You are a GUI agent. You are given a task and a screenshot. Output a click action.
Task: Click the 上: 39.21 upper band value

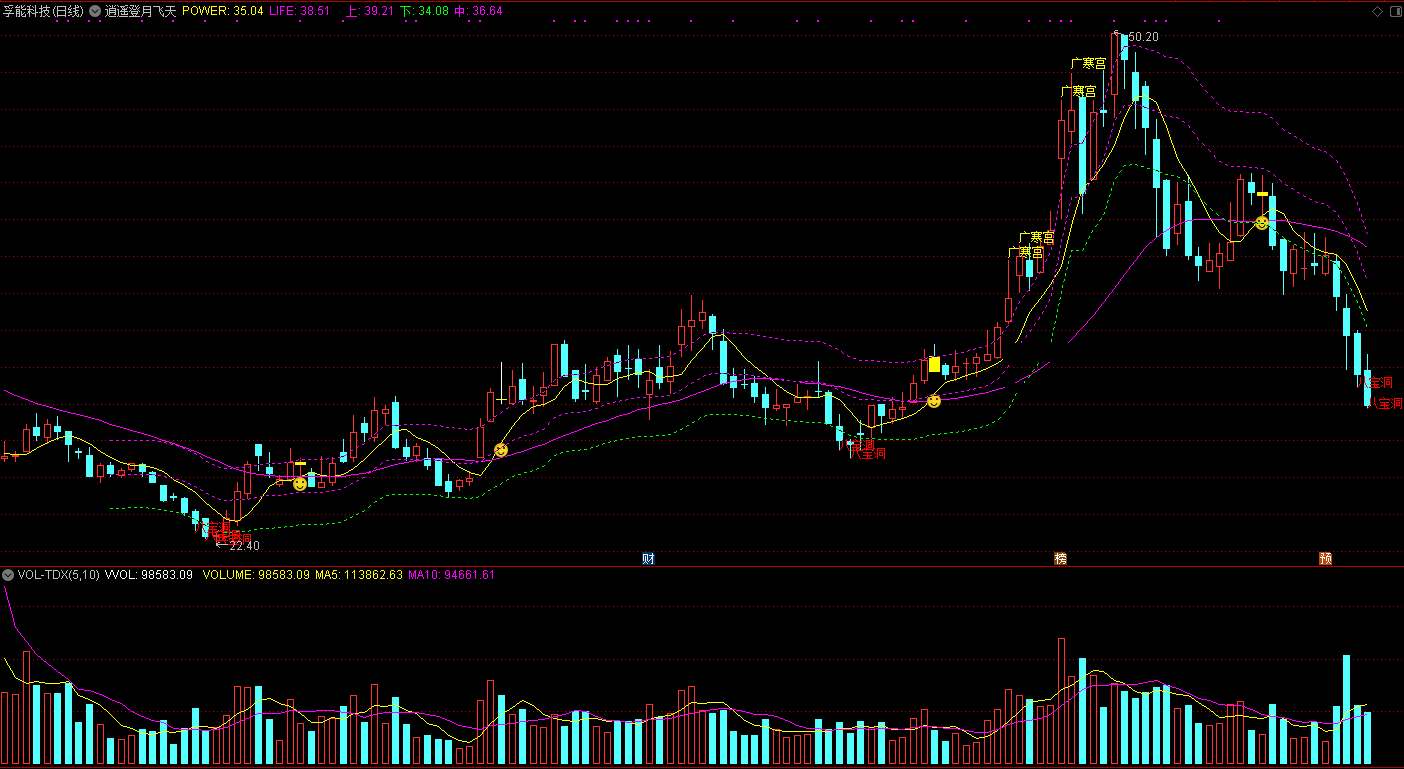(x=368, y=11)
